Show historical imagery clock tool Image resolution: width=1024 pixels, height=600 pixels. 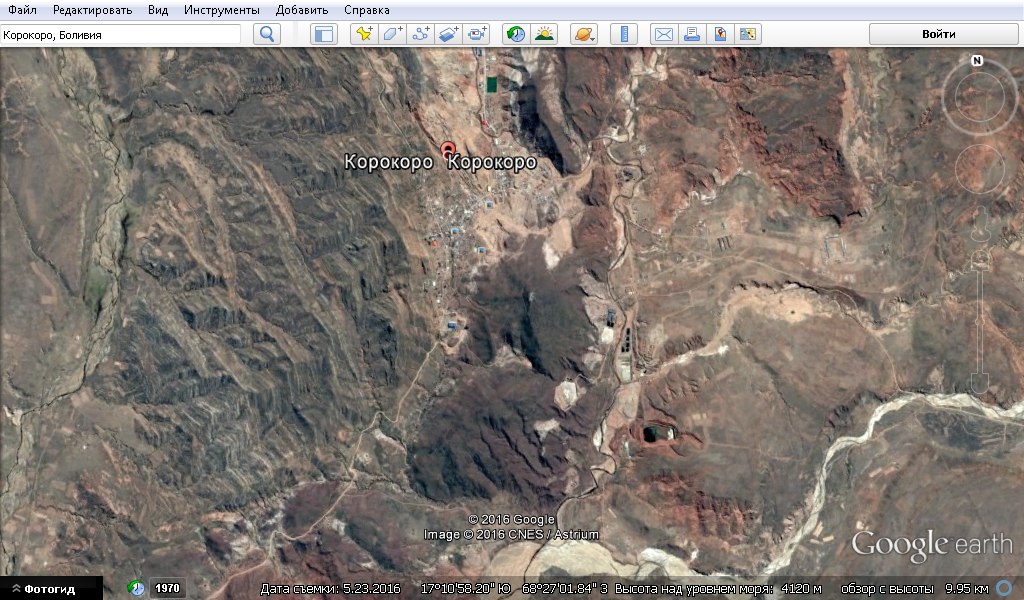tap(516, 34)
